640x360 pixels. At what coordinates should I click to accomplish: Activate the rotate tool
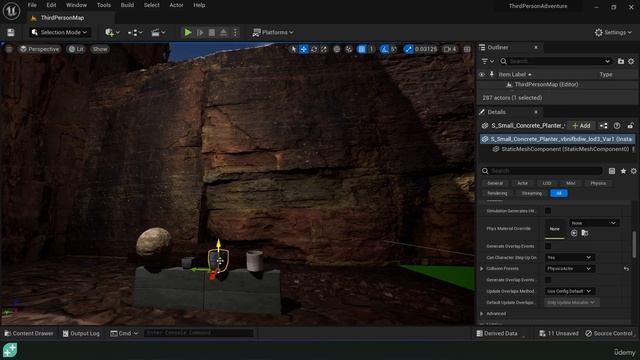click(314, 49)
